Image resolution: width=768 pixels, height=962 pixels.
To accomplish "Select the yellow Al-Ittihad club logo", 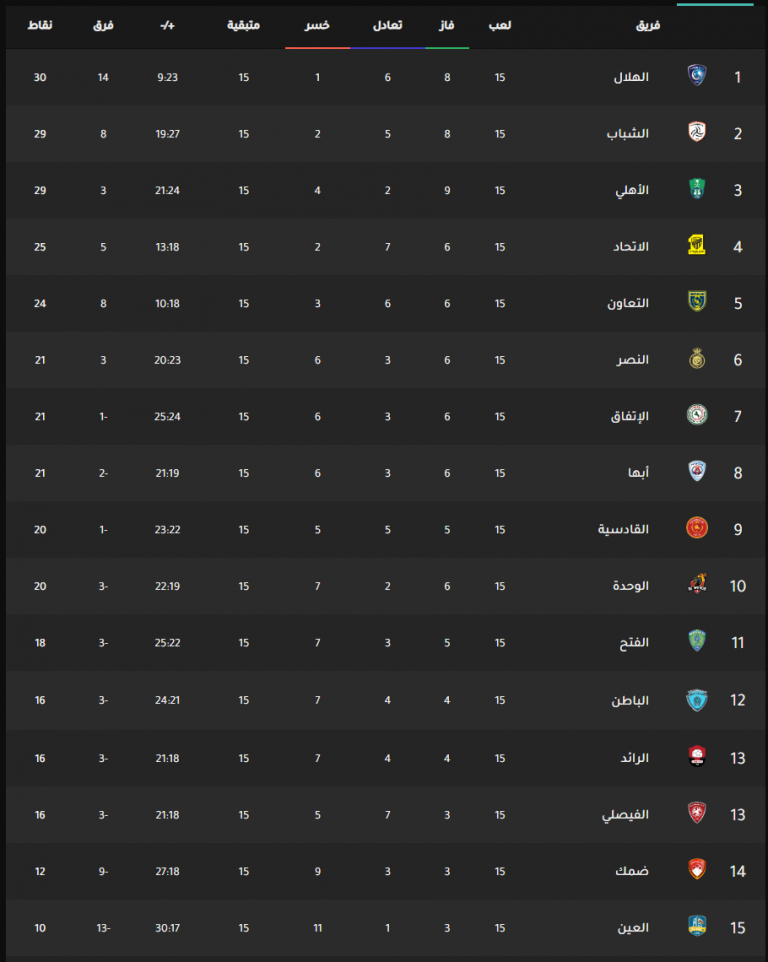I will point(697,245).
